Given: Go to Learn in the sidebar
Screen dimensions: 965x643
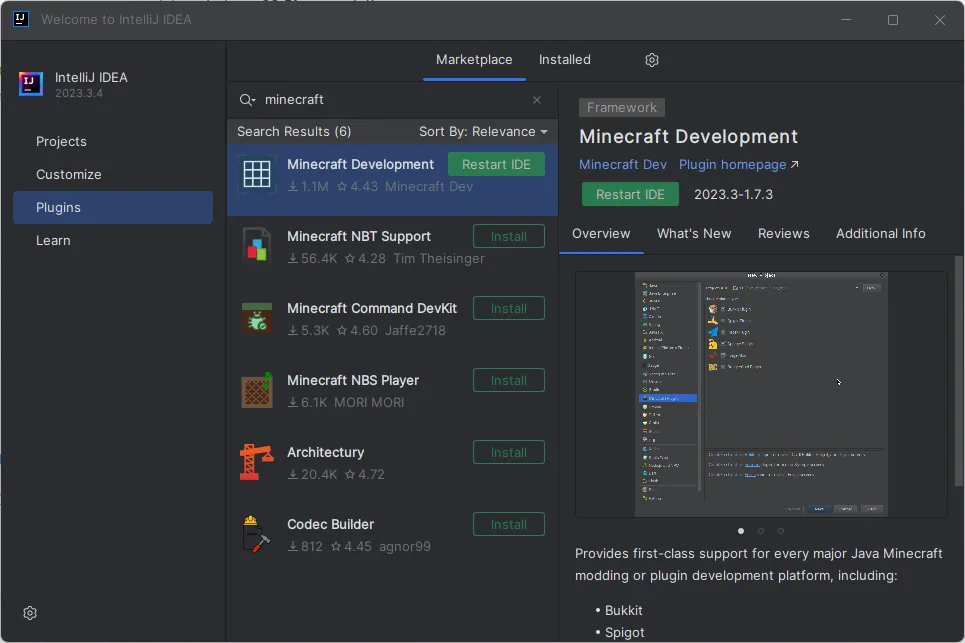Looking at the screenshot, I should (113, 241).
